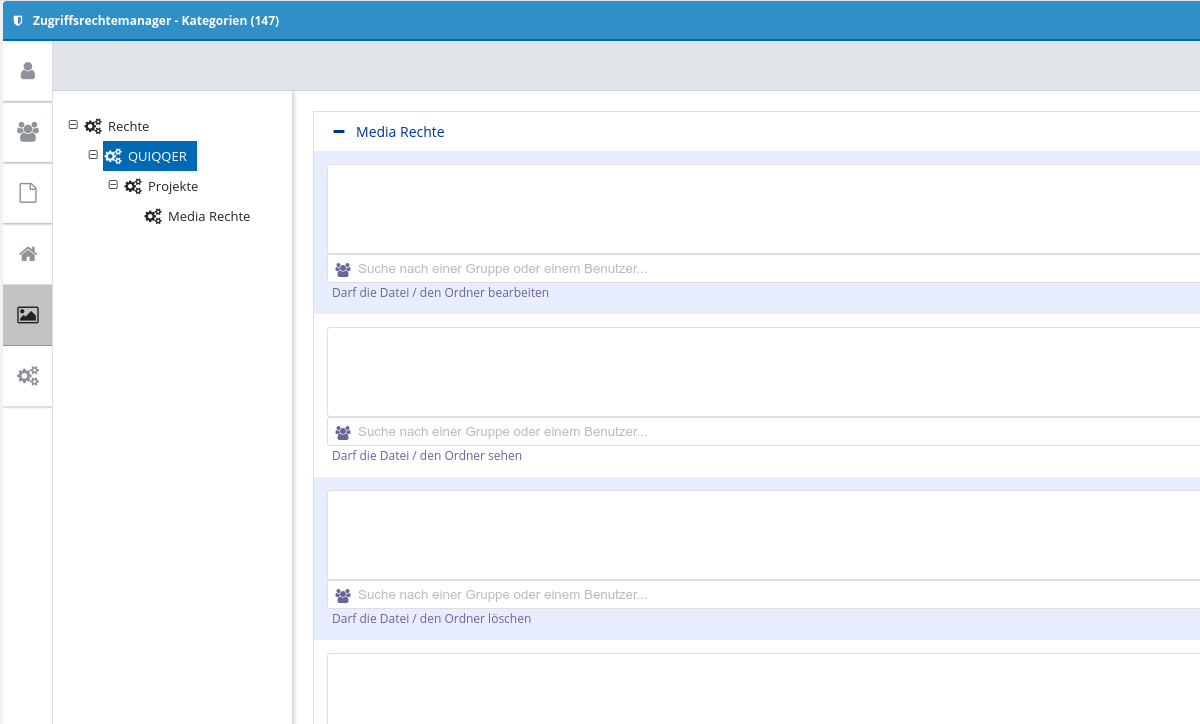Select the blank page sidebar icon
Viewport: 1200px width, 724px height.
coord(28,193)
